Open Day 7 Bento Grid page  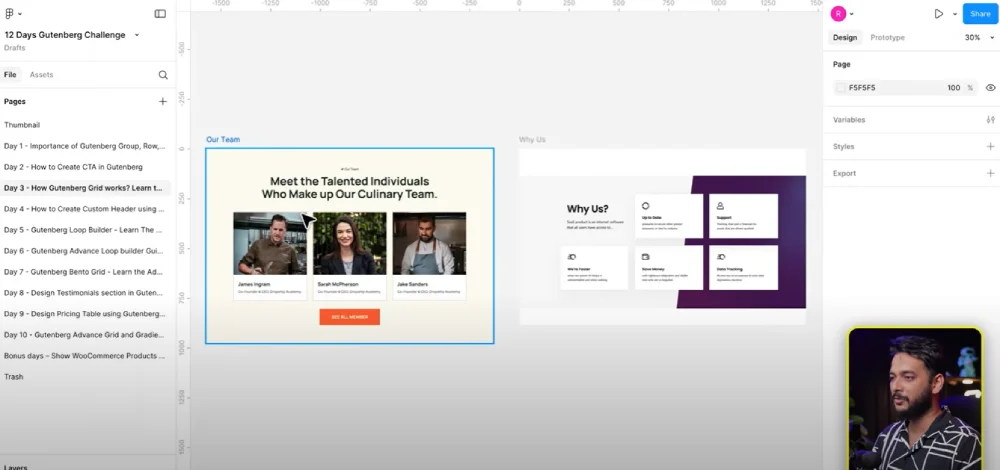[85, 272]
